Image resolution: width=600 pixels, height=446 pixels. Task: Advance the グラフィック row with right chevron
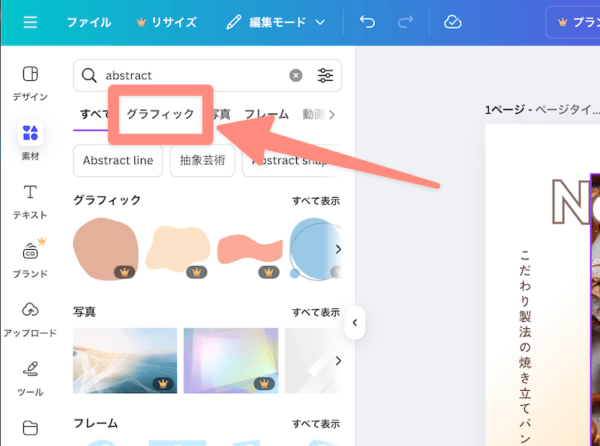(x=338, y=249)
